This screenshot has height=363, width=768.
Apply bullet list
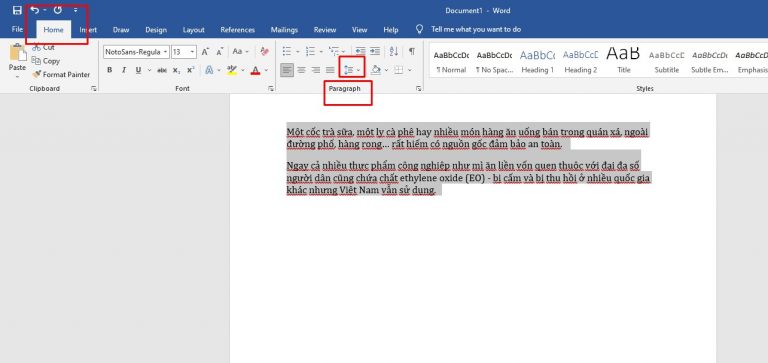click(287, 51)
